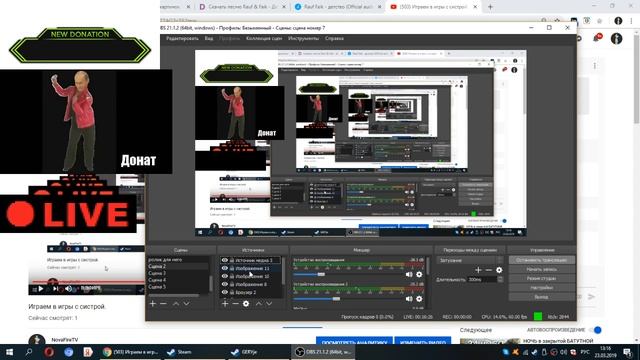Open Вид menu in OBS

tap(209, 38)
